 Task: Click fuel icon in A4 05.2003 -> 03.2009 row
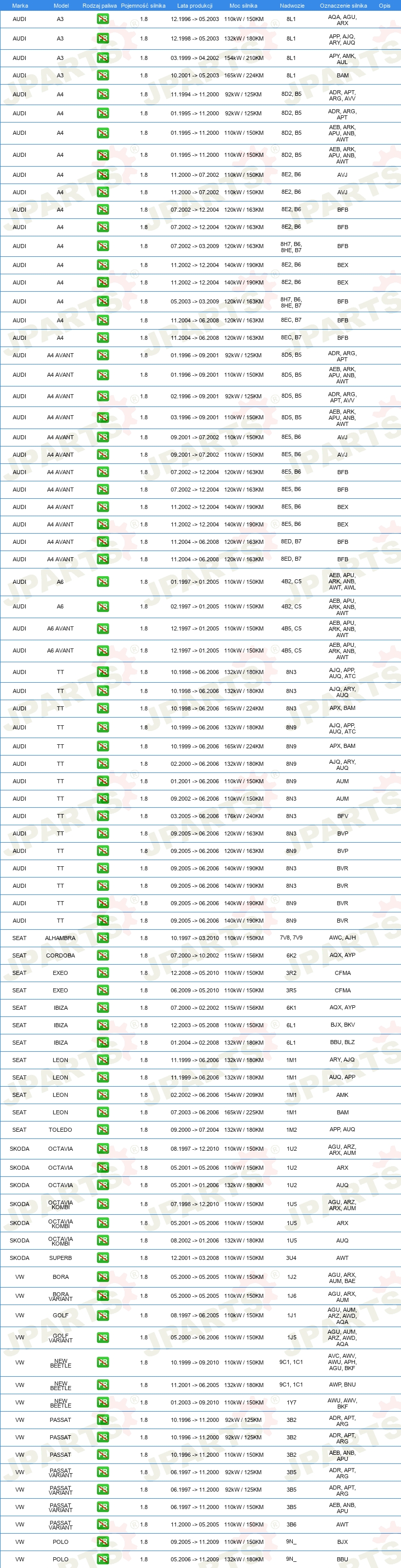[x=103, y=301]
